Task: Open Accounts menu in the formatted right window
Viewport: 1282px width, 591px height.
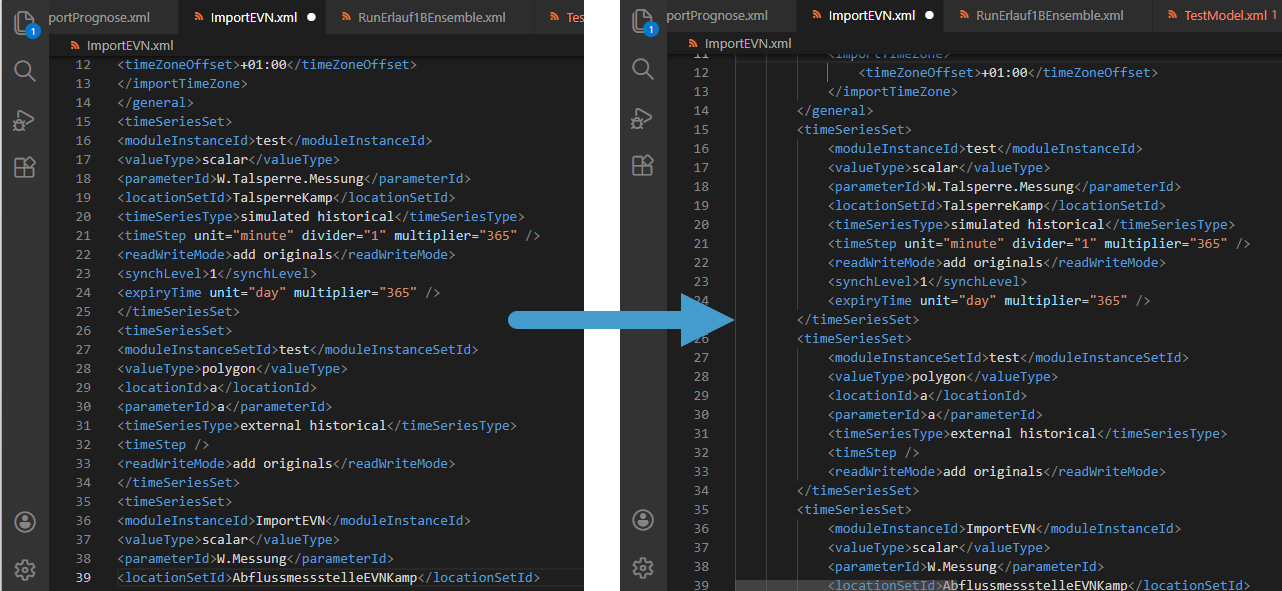Action: click(643, 520)
